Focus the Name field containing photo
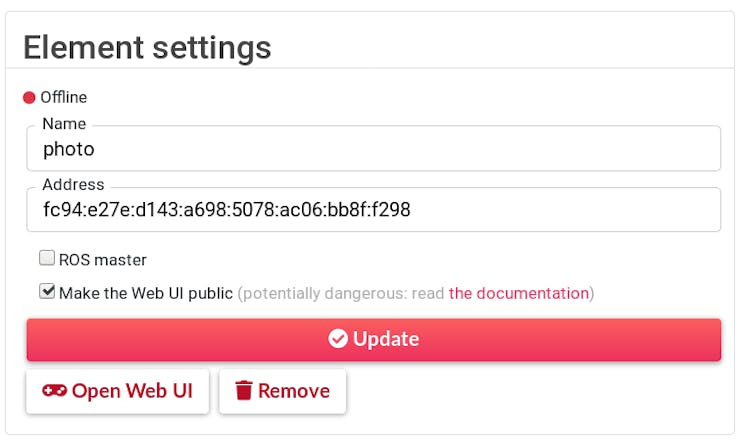 pyautogui.click(x=374, y=148)
